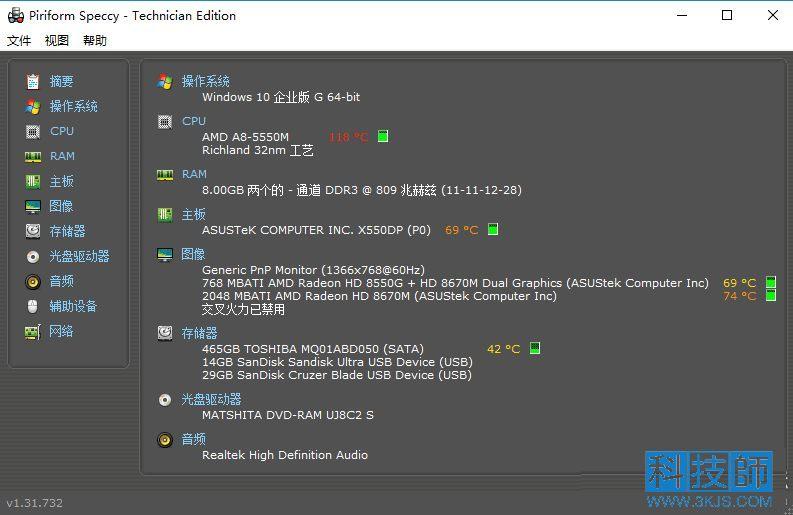The image size is (793, 515).
Task: Click the 29GB SanDisk Cruzer Blade entry
Action: click(x=337, y=375)
